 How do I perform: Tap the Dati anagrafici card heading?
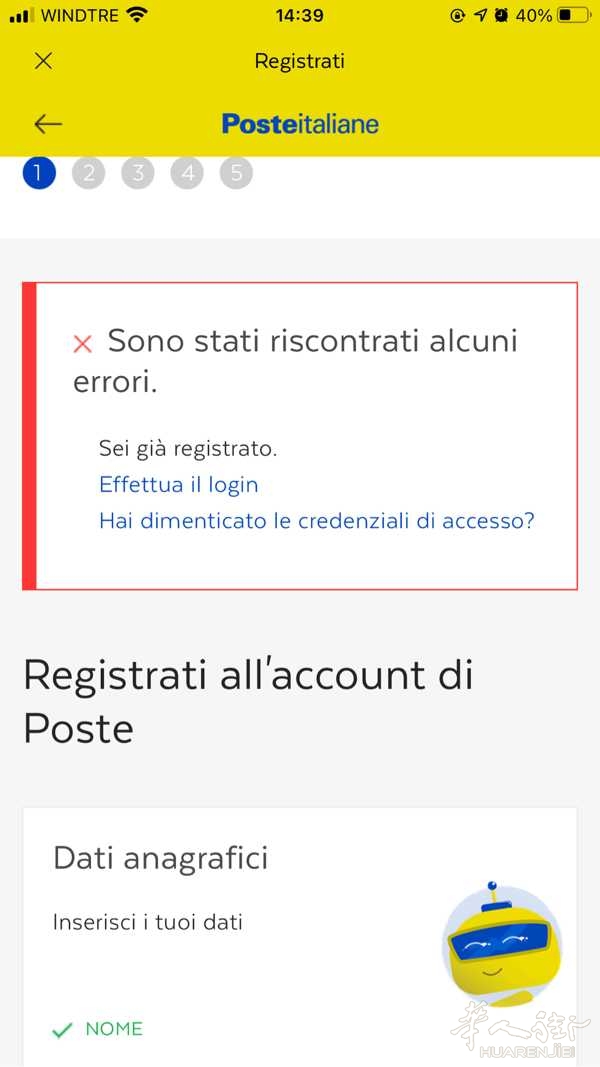(x=161, y=858)
